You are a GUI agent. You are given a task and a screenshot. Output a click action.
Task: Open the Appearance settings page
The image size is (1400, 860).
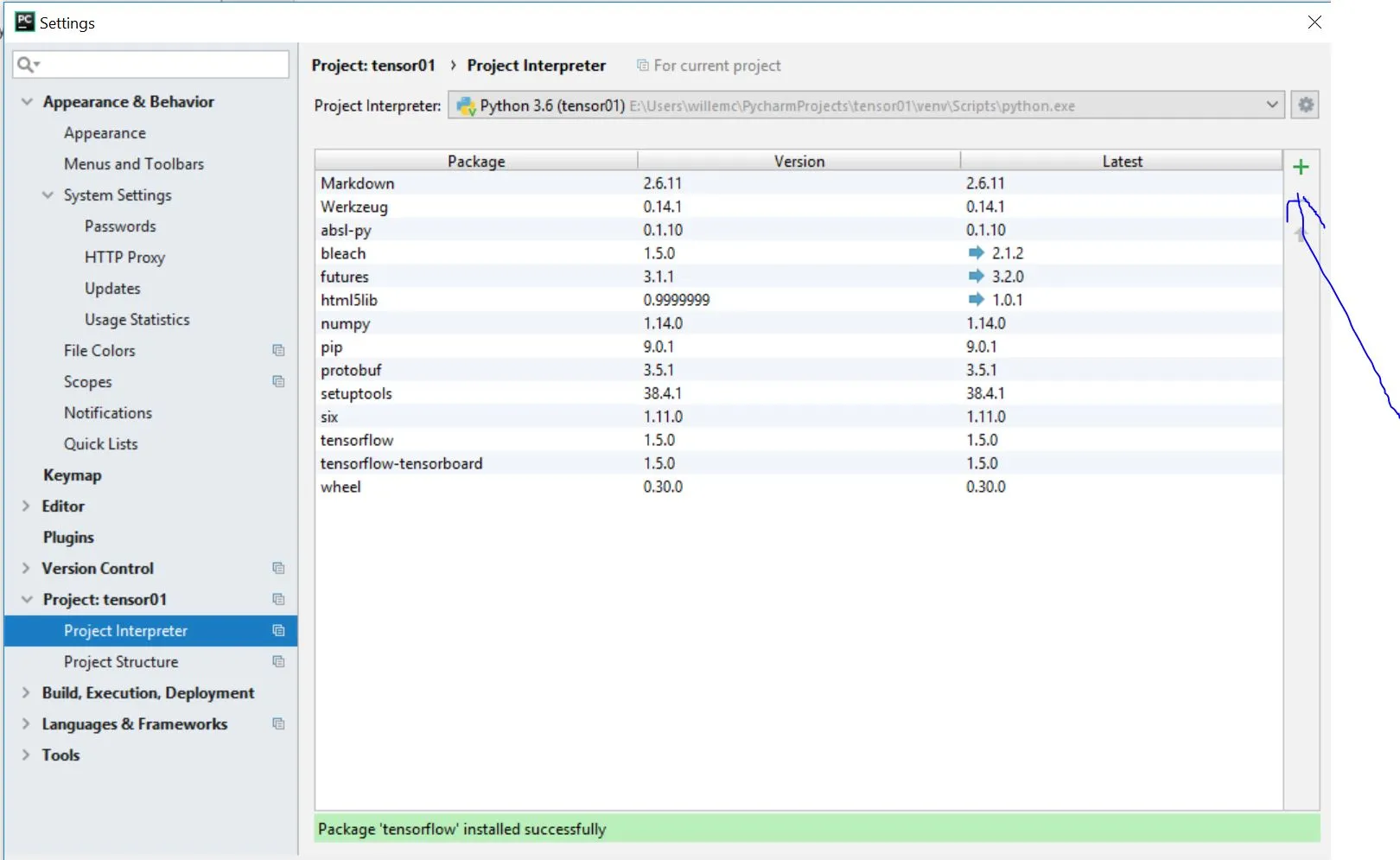(x=105, y=133)
